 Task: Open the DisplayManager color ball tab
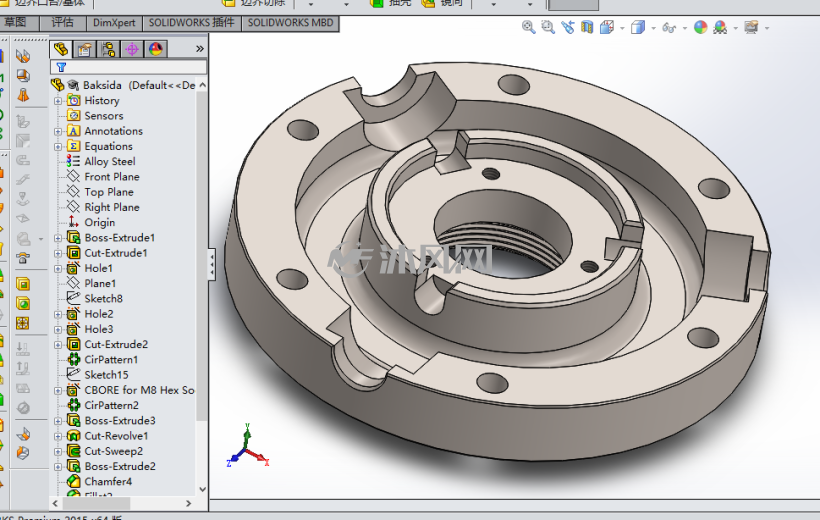tap(156, 49)
